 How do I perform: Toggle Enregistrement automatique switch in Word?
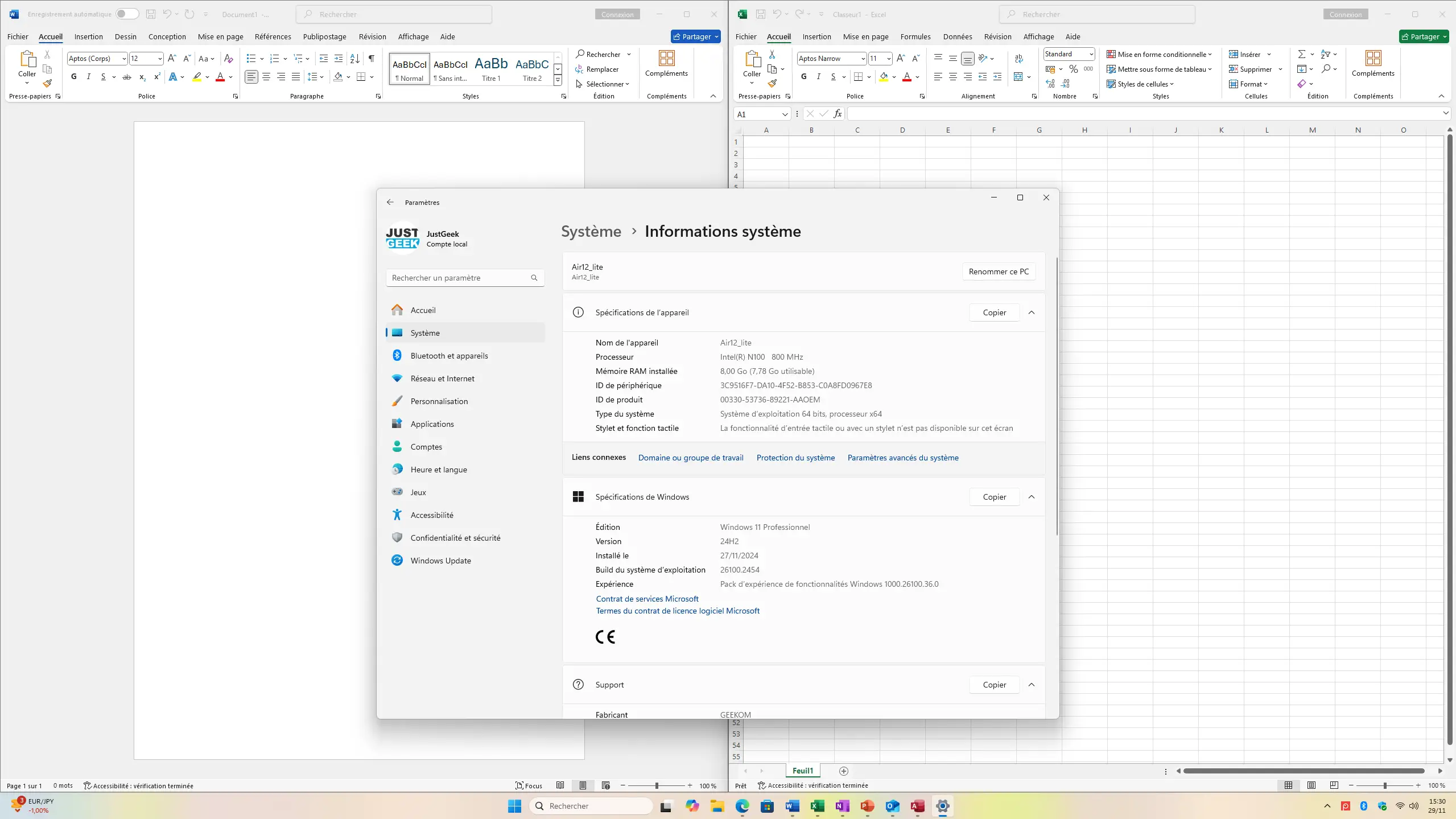tap(127, 14)
